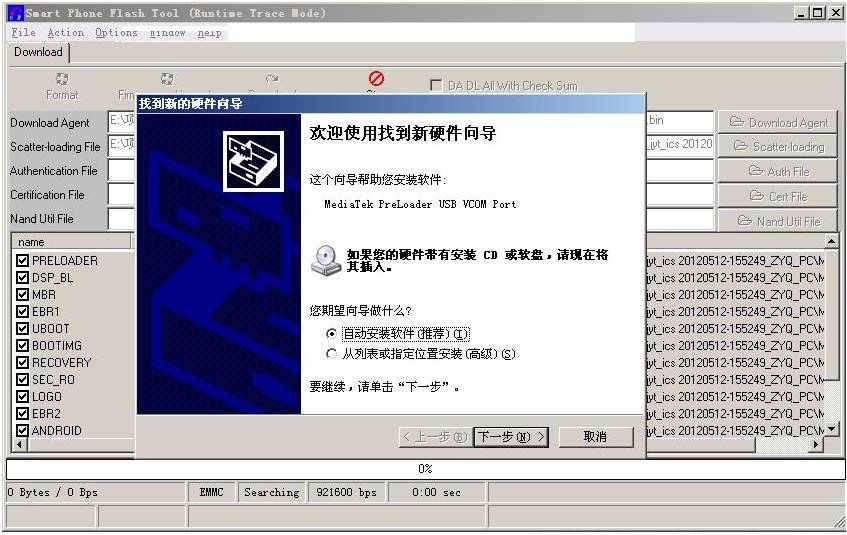Open the File menu

(24, 32)
